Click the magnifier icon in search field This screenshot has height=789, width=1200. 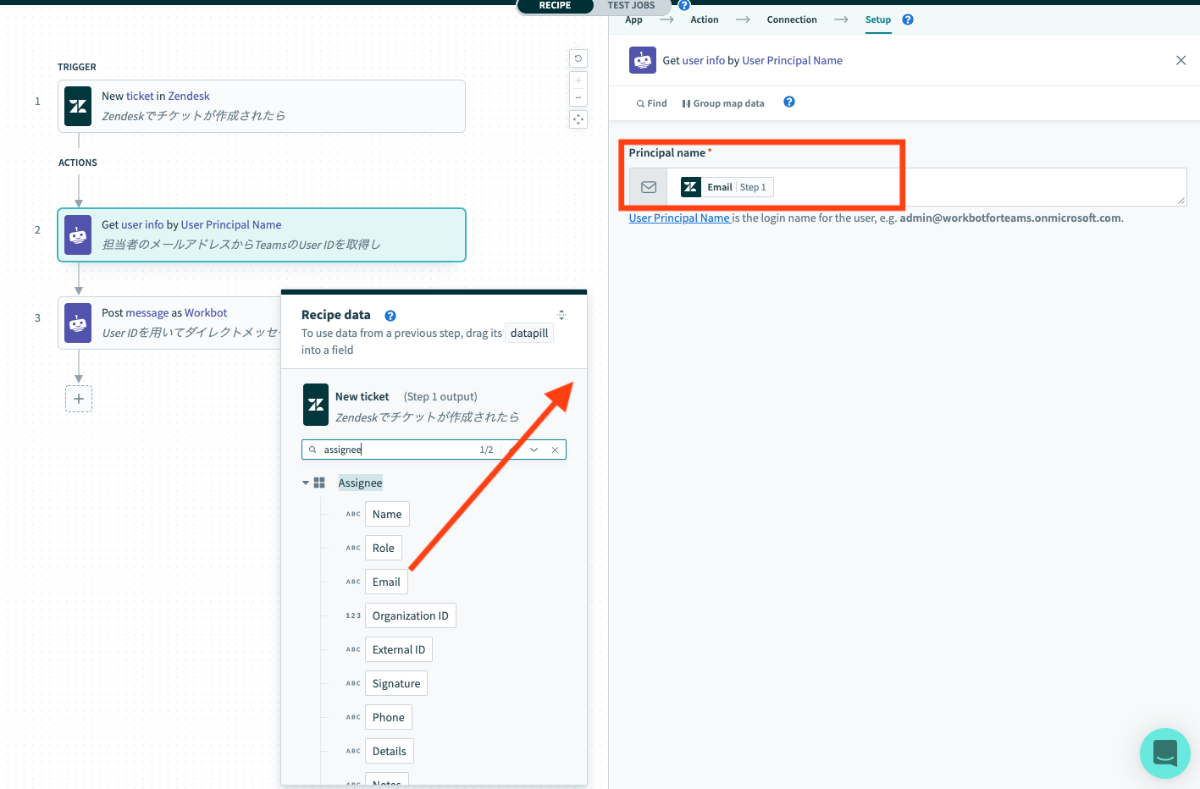pyautogui.click(x=312, y=450)
